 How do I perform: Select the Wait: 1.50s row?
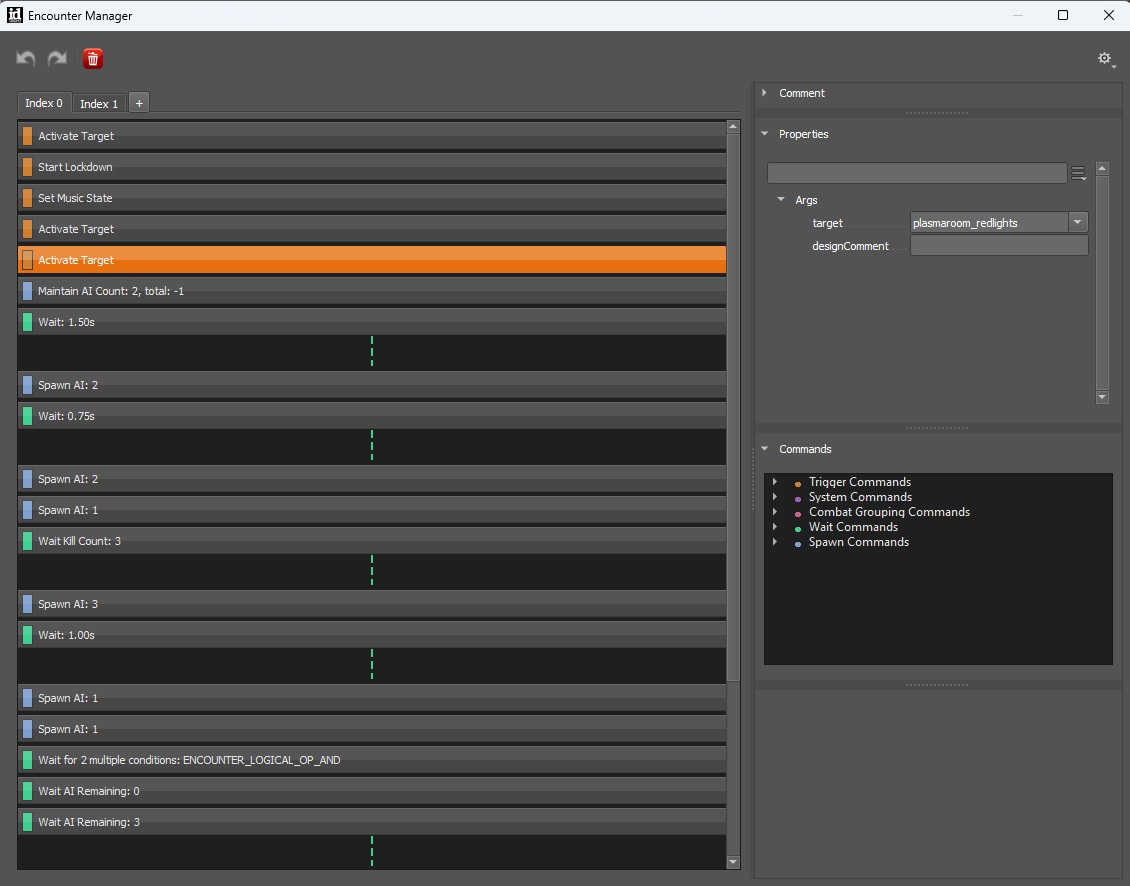click(x=372, y=322)
